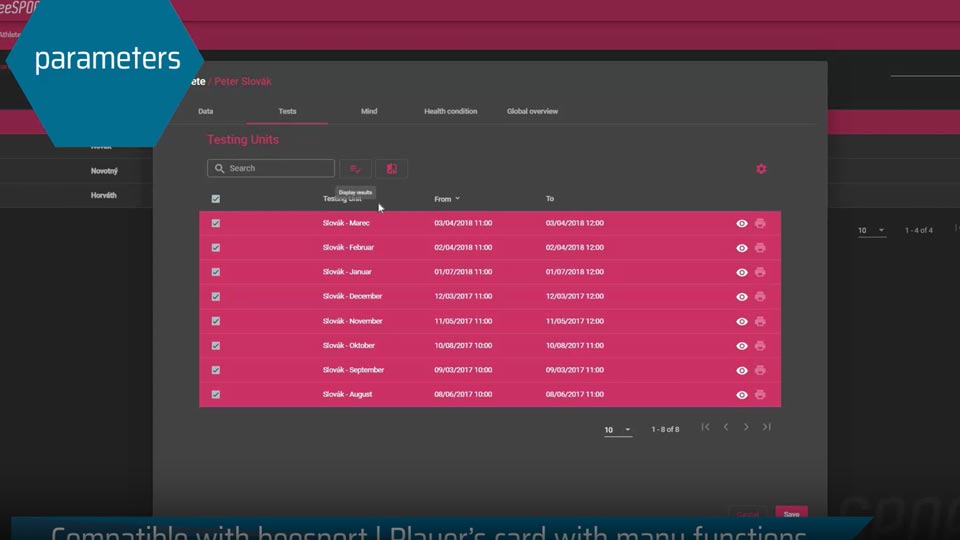Click the compare chart icon beside search

pyautogui.click(x=391, y=168)
